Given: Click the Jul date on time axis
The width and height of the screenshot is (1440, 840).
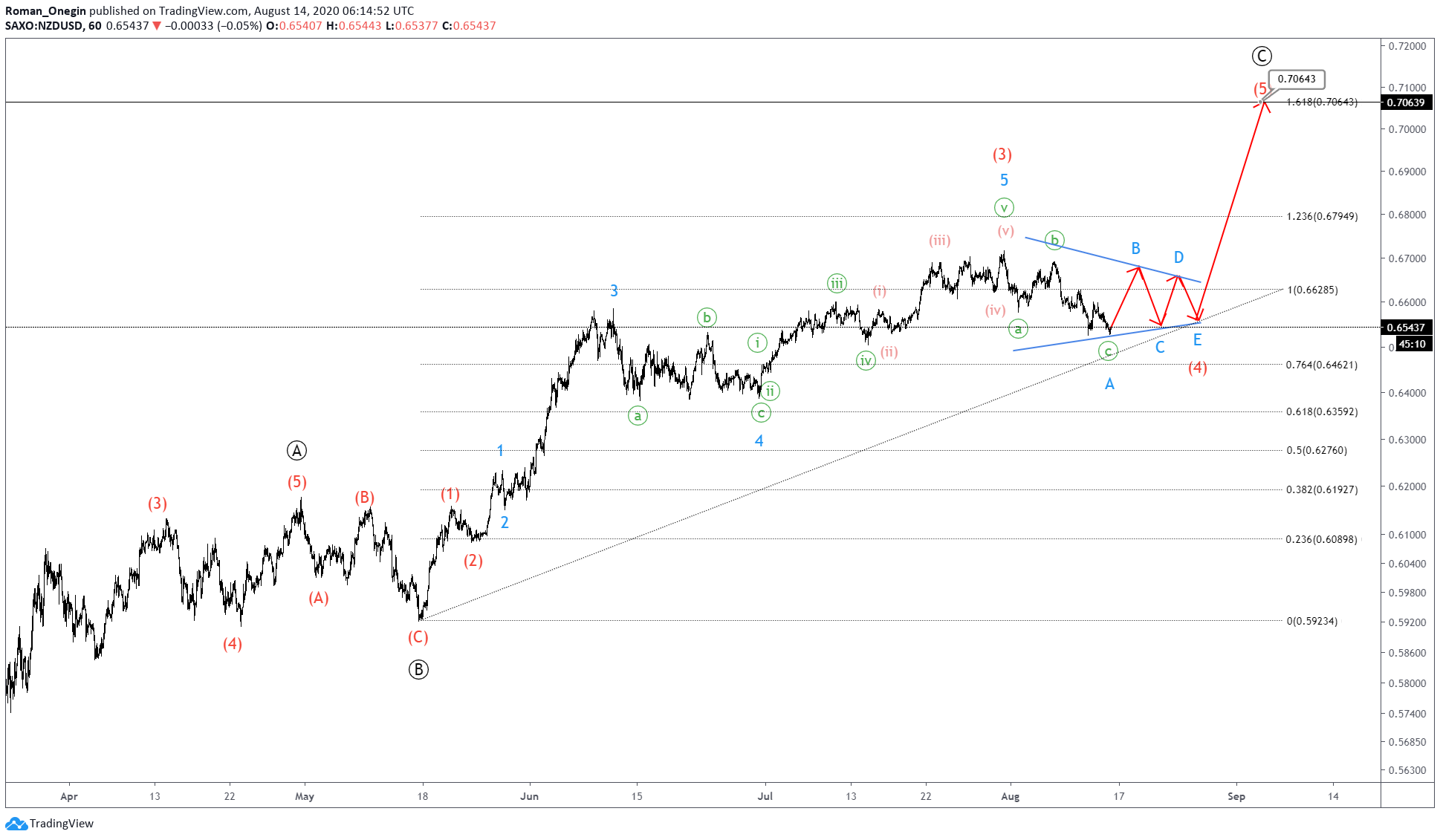Looking at the screenshot, I should 765,796.
